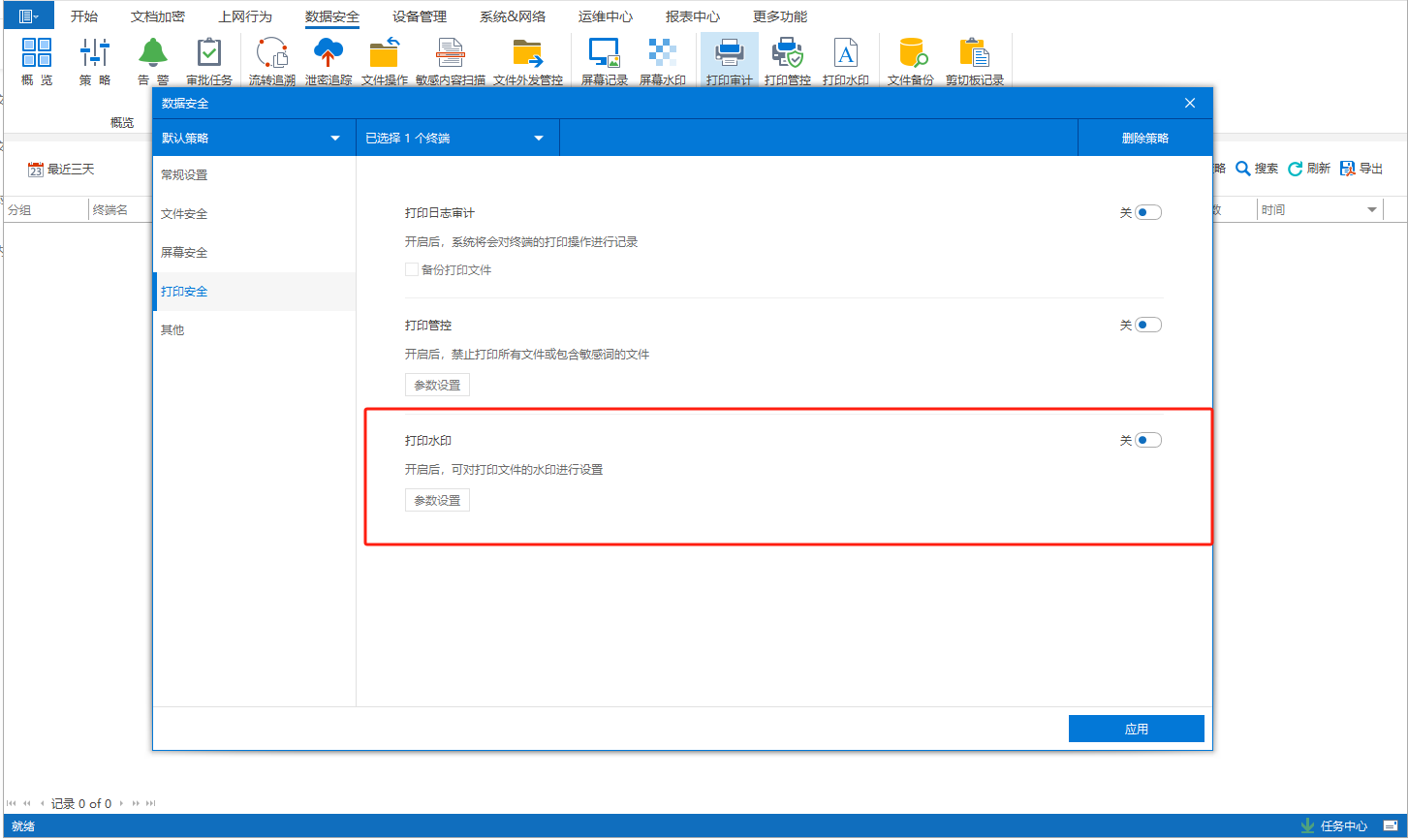This screenshot has height=840, width=1408.
Task: Open the 屏幕水印 screen watermark tool
Action: (x=662, y=61)
